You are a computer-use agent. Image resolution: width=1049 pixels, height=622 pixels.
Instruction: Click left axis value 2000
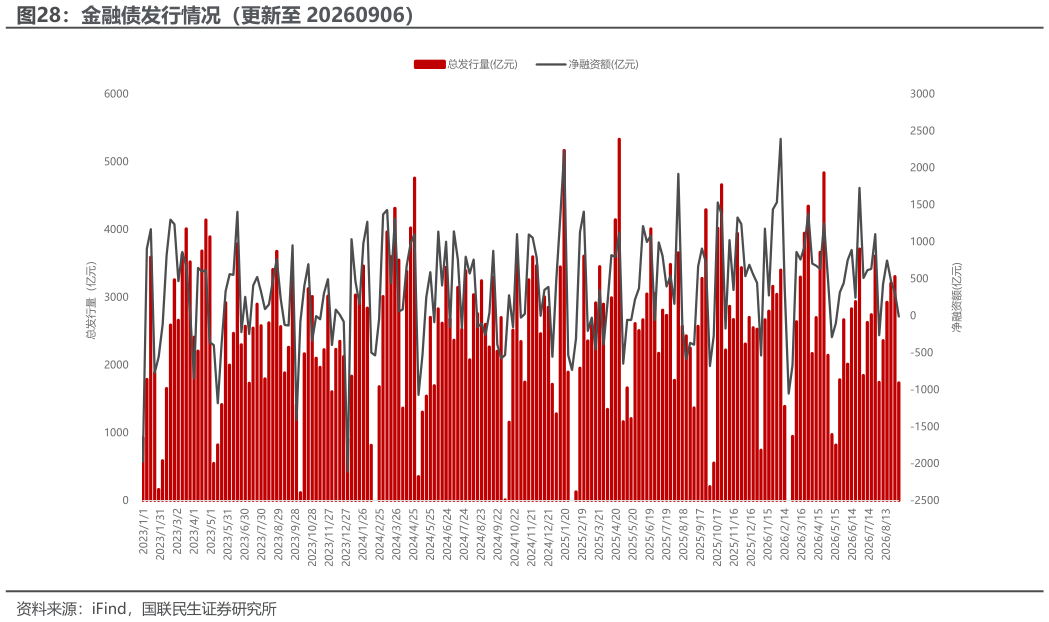click(x=116, y=365)
